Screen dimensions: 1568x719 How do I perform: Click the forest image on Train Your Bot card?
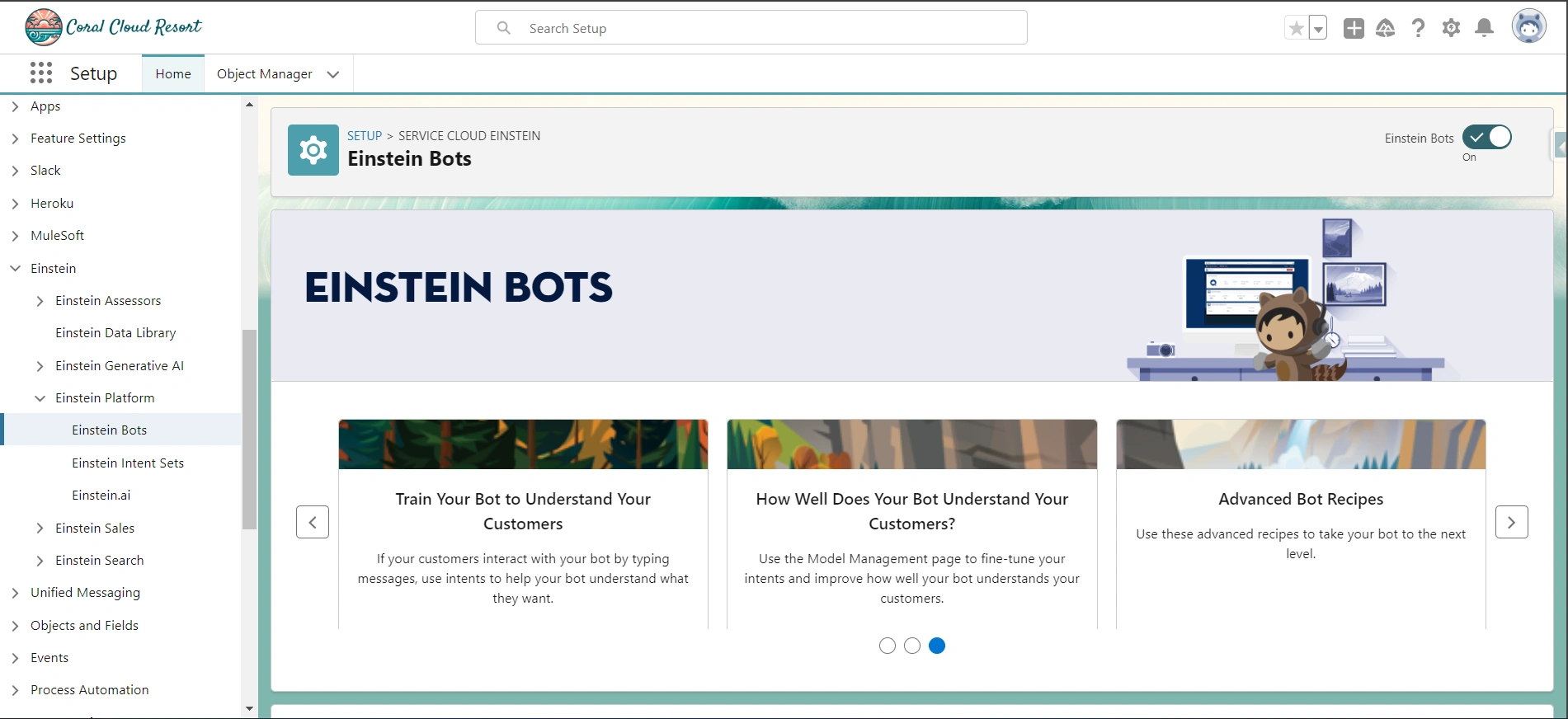click(x=523, y=444)
